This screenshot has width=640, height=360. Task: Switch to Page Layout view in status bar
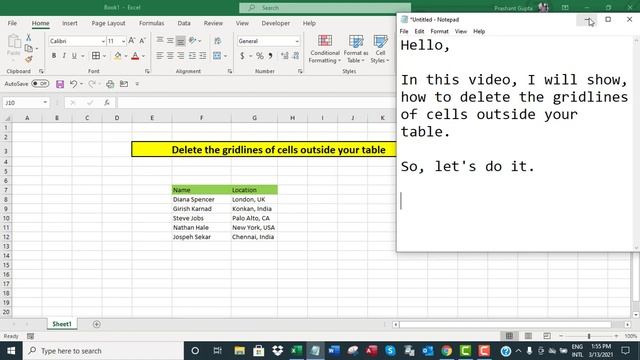click(528, 336)
